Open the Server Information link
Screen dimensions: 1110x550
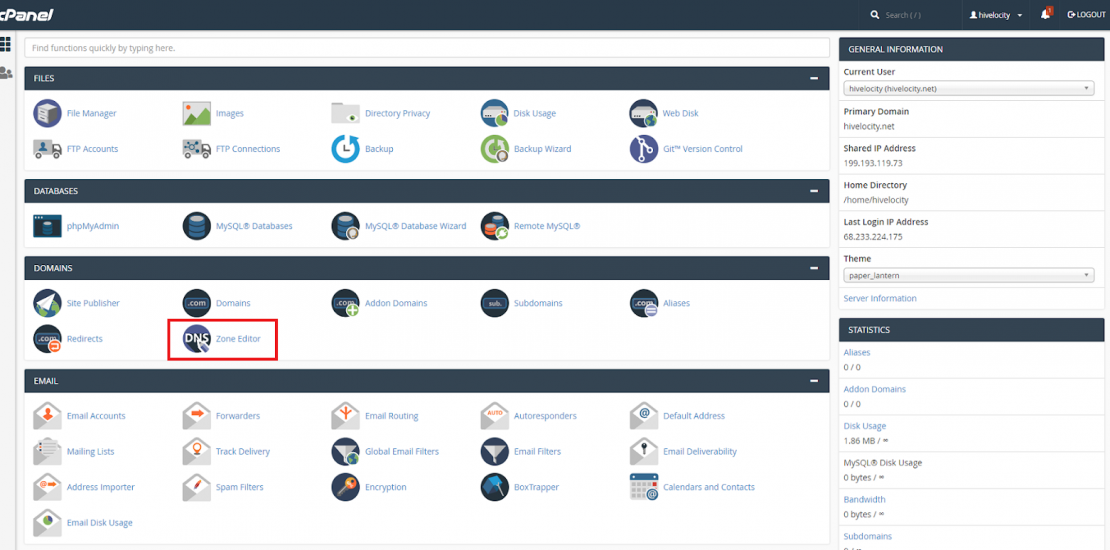(880, 298)
